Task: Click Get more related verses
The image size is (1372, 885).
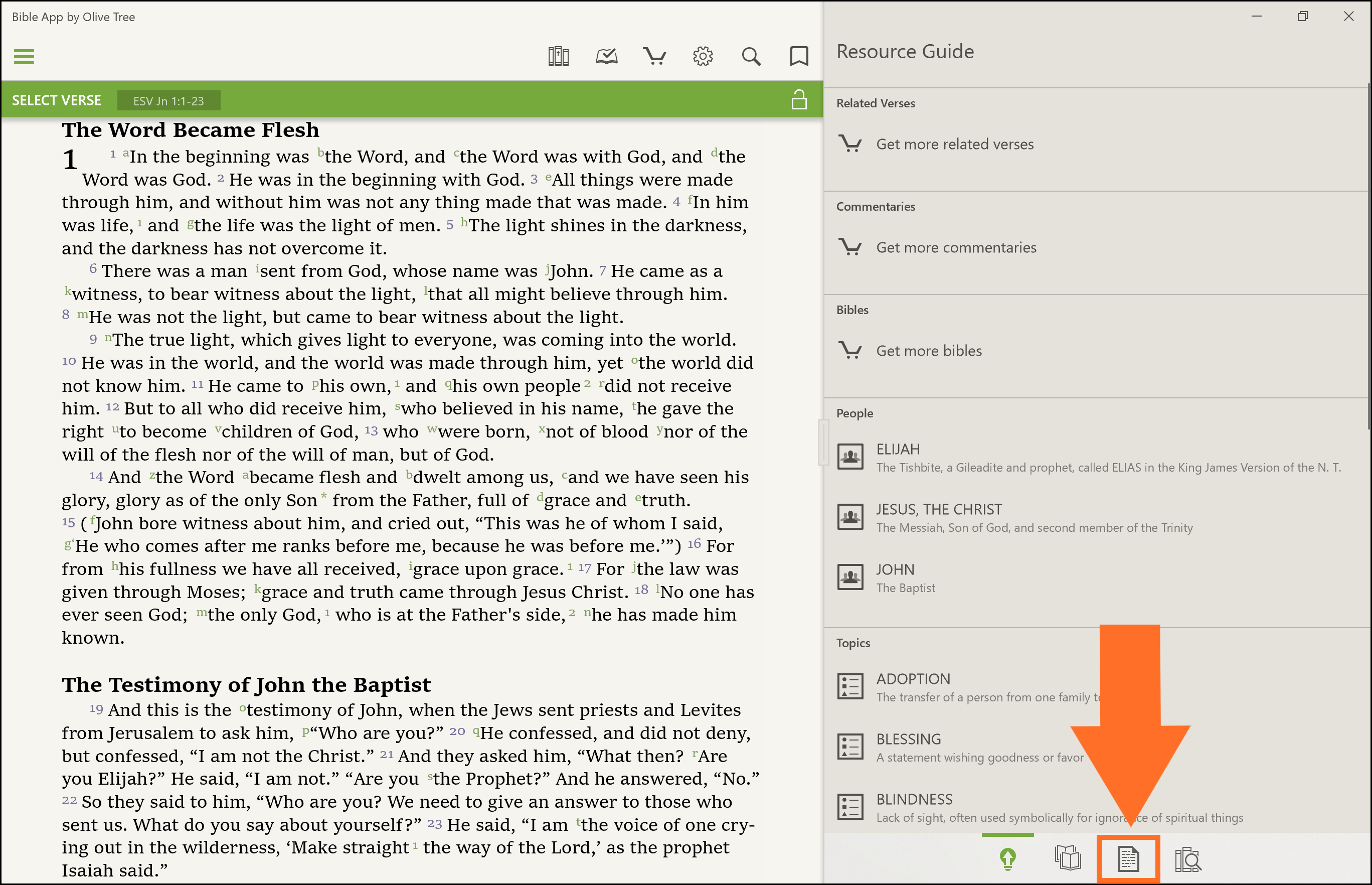Action: 954,144
